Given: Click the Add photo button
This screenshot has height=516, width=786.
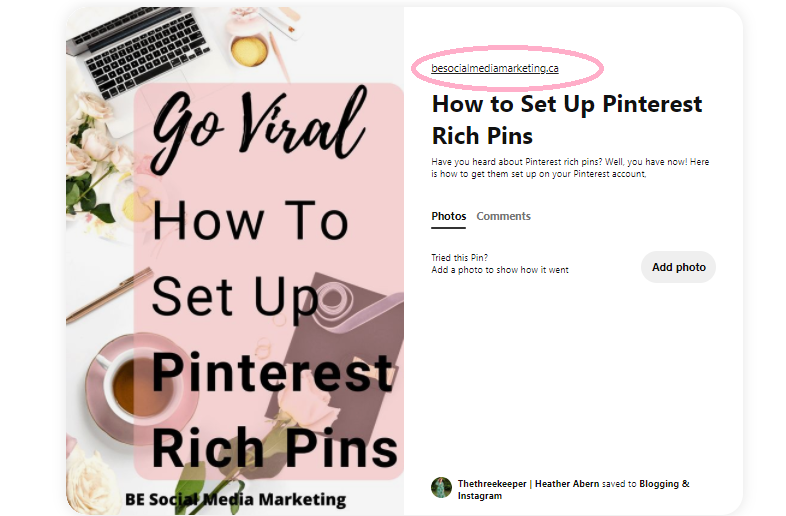Looking at the screenshot, I should pos(678,267).
